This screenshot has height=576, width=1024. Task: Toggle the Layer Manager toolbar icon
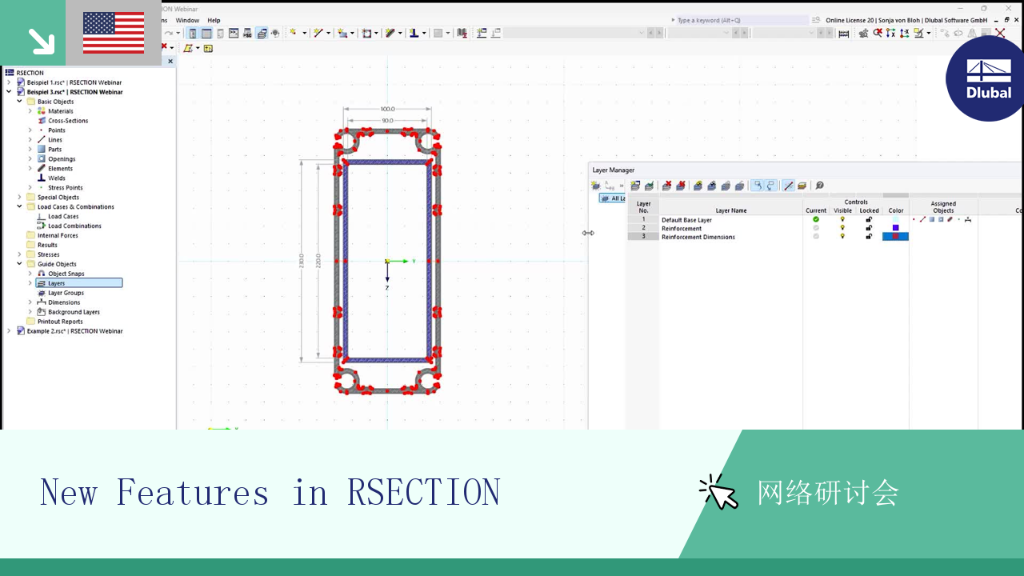pos(261,33)
